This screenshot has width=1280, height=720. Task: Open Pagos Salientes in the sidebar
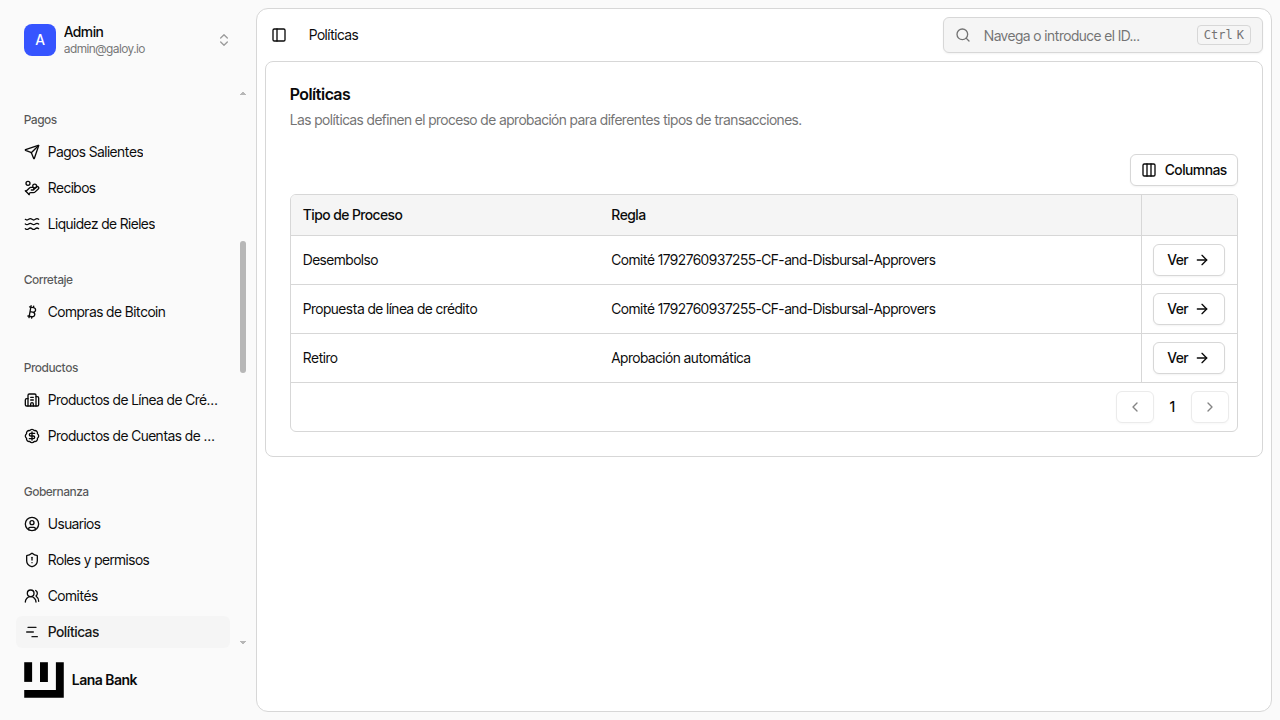tap(123, 152)
